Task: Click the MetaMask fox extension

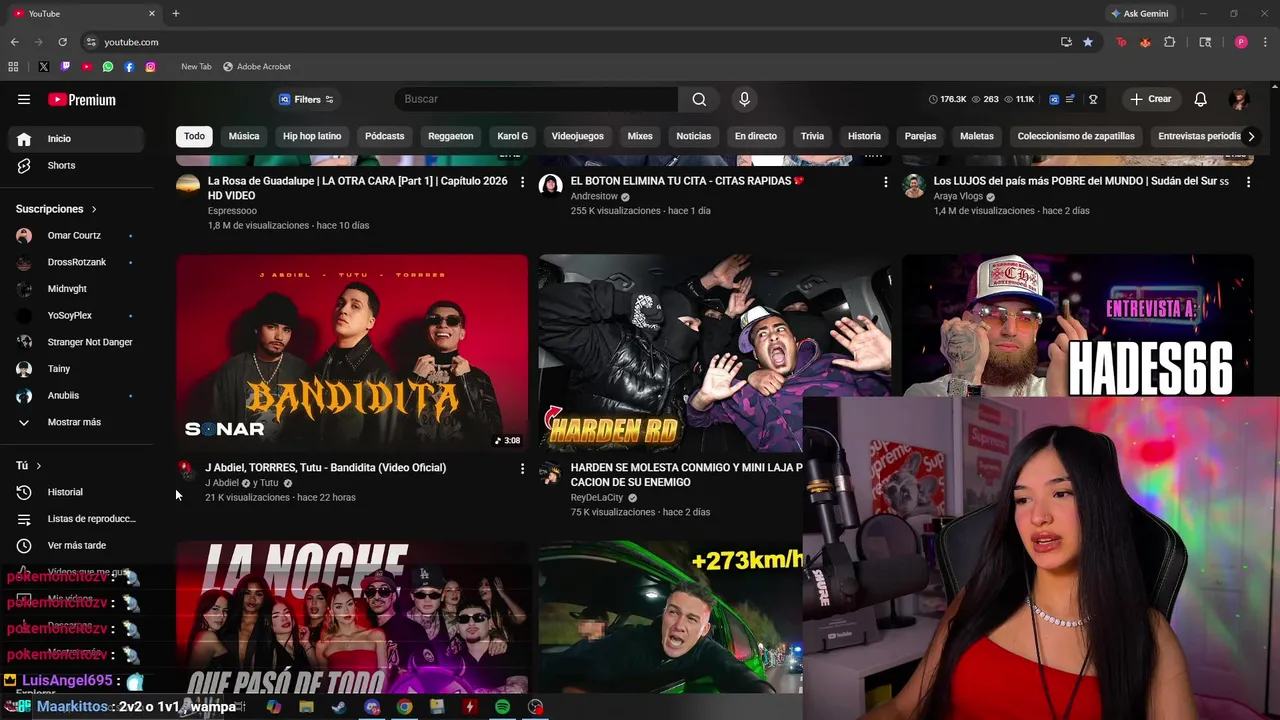Action: (1145, 42)
